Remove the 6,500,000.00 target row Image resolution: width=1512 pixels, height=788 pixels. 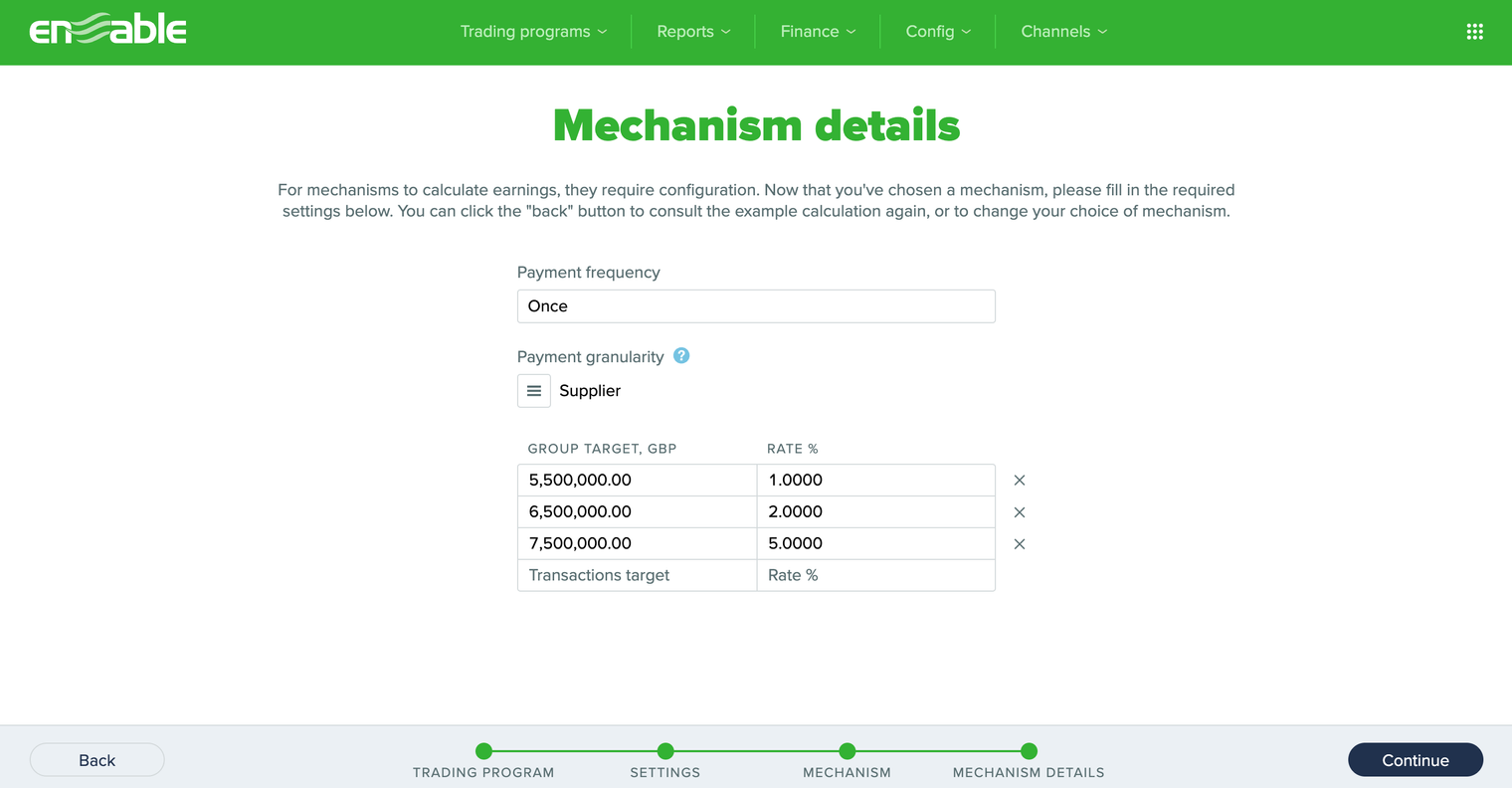click(x=1020, y=512)
